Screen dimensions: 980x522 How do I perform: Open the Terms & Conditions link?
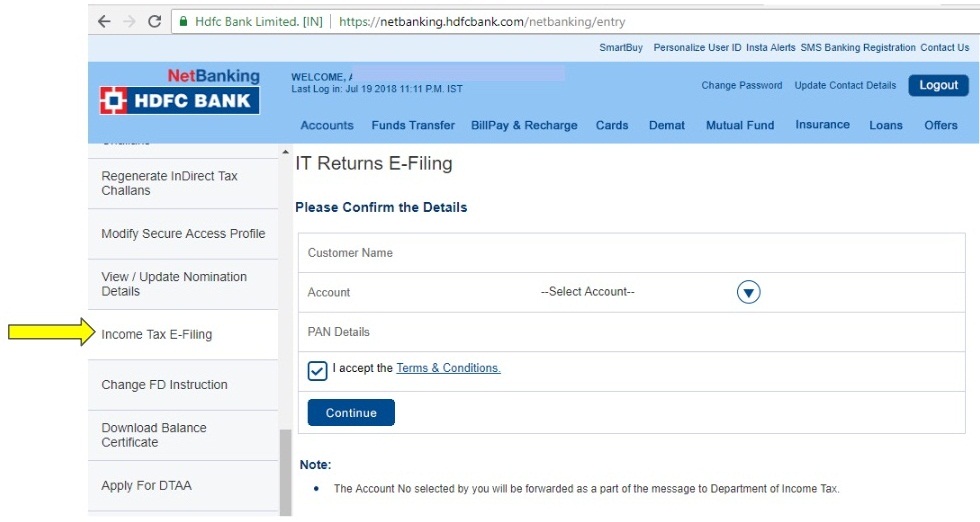coord(448,368)
